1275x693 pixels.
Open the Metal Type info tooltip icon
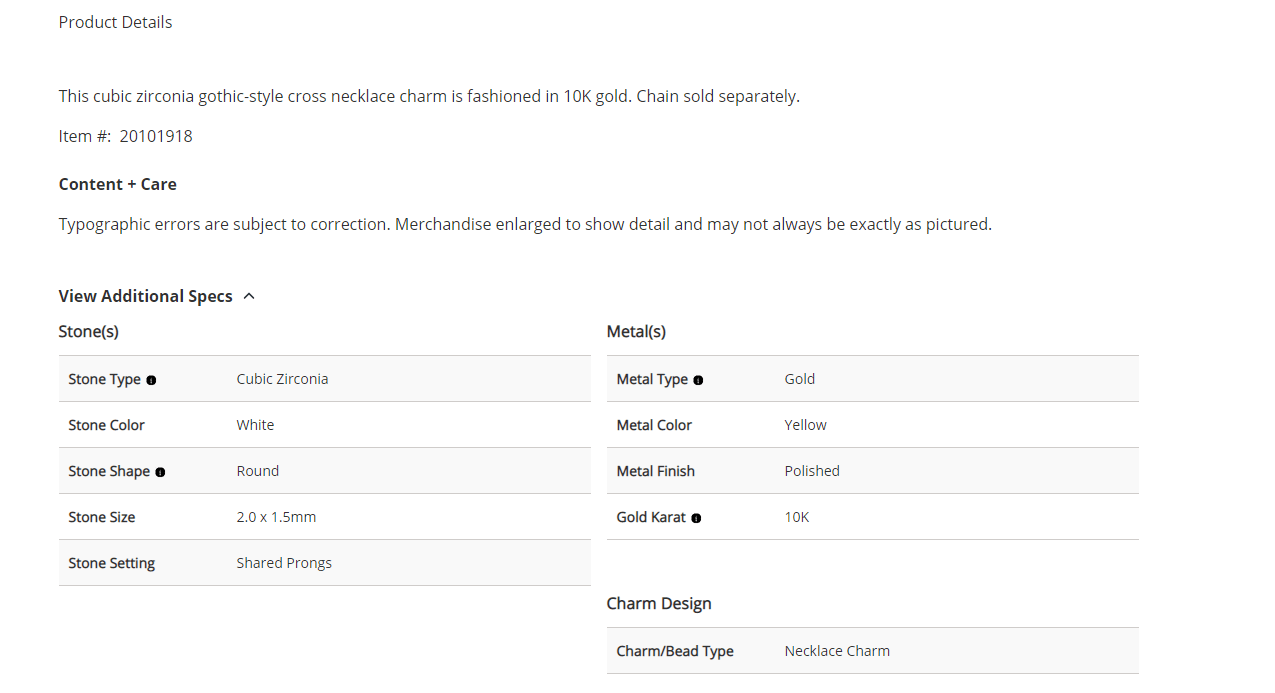click(x=698, y=380)
